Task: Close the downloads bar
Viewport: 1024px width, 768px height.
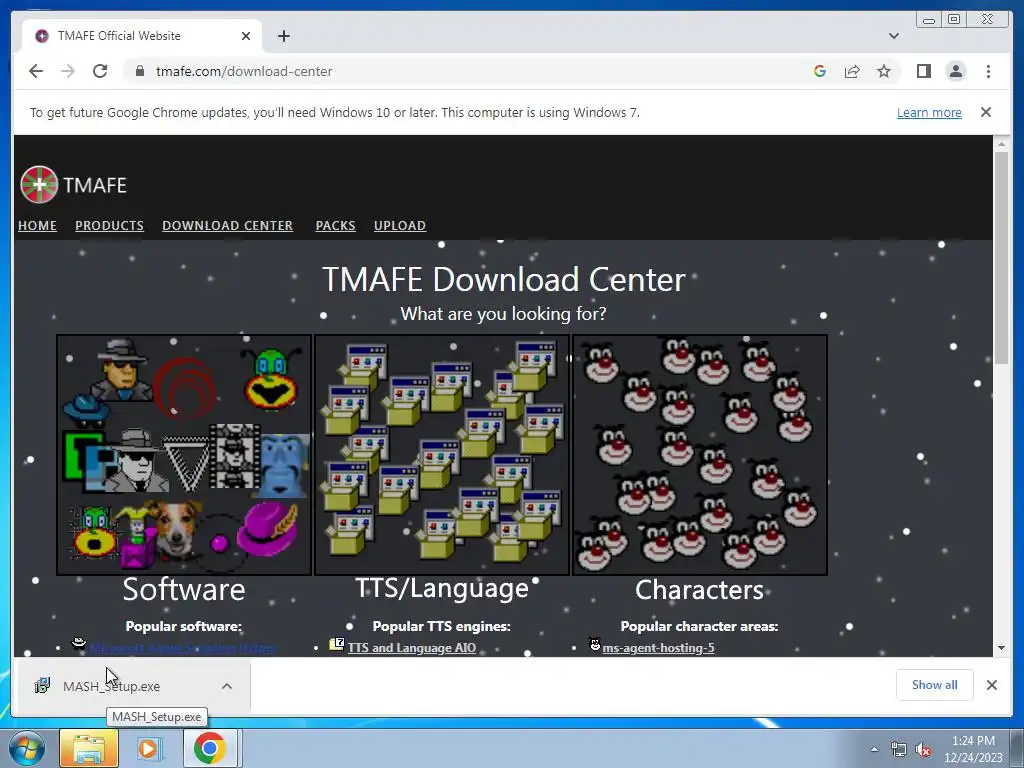Action: click(x=991, y=685)
